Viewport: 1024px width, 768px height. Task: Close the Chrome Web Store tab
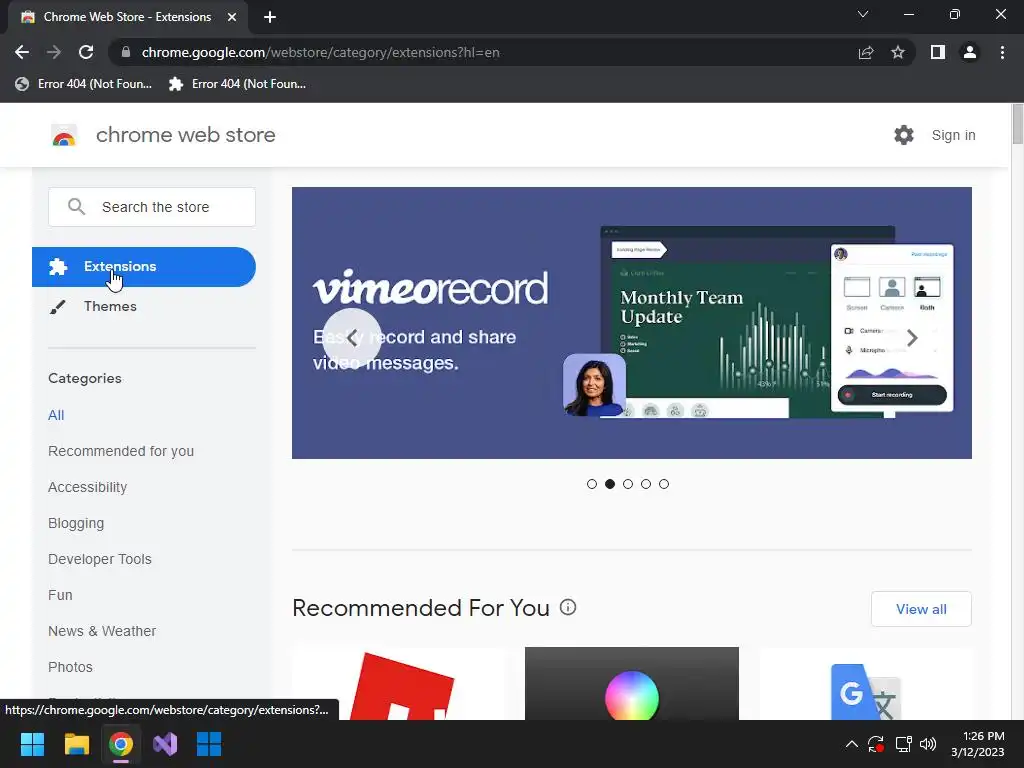tap(232, 17)
